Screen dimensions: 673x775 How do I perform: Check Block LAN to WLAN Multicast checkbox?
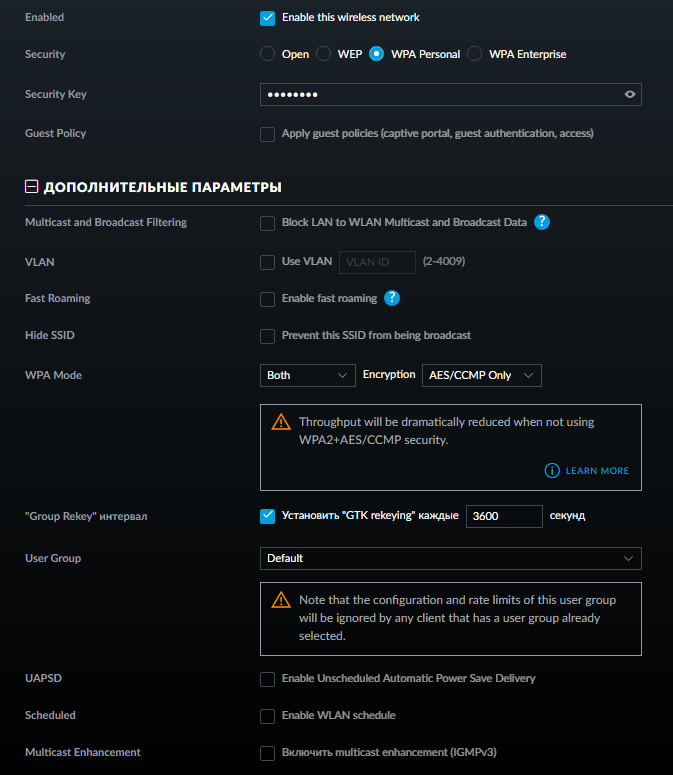tap(267, 223)
